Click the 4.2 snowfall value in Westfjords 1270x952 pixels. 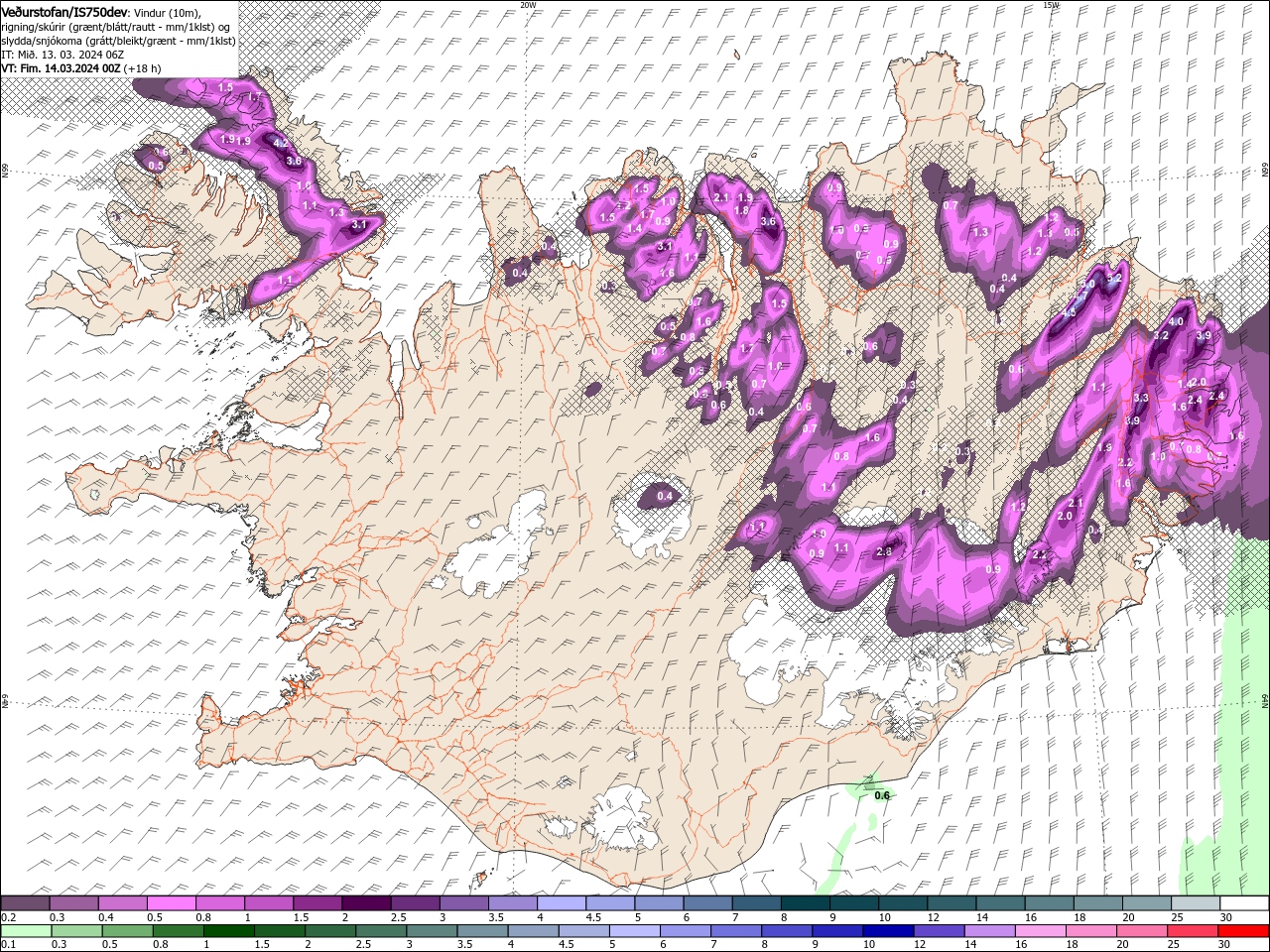click(280, 144)
